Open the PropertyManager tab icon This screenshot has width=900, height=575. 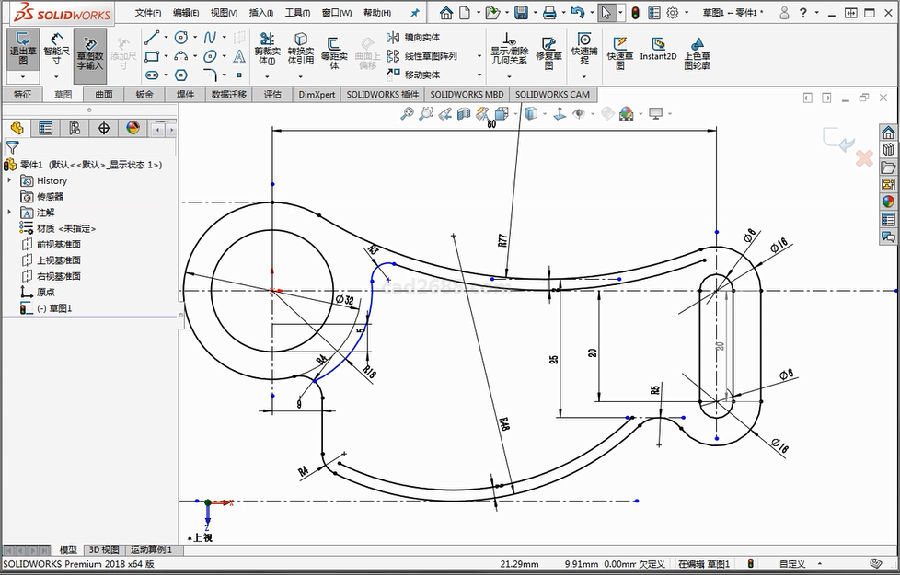click(x=45, y=128)
